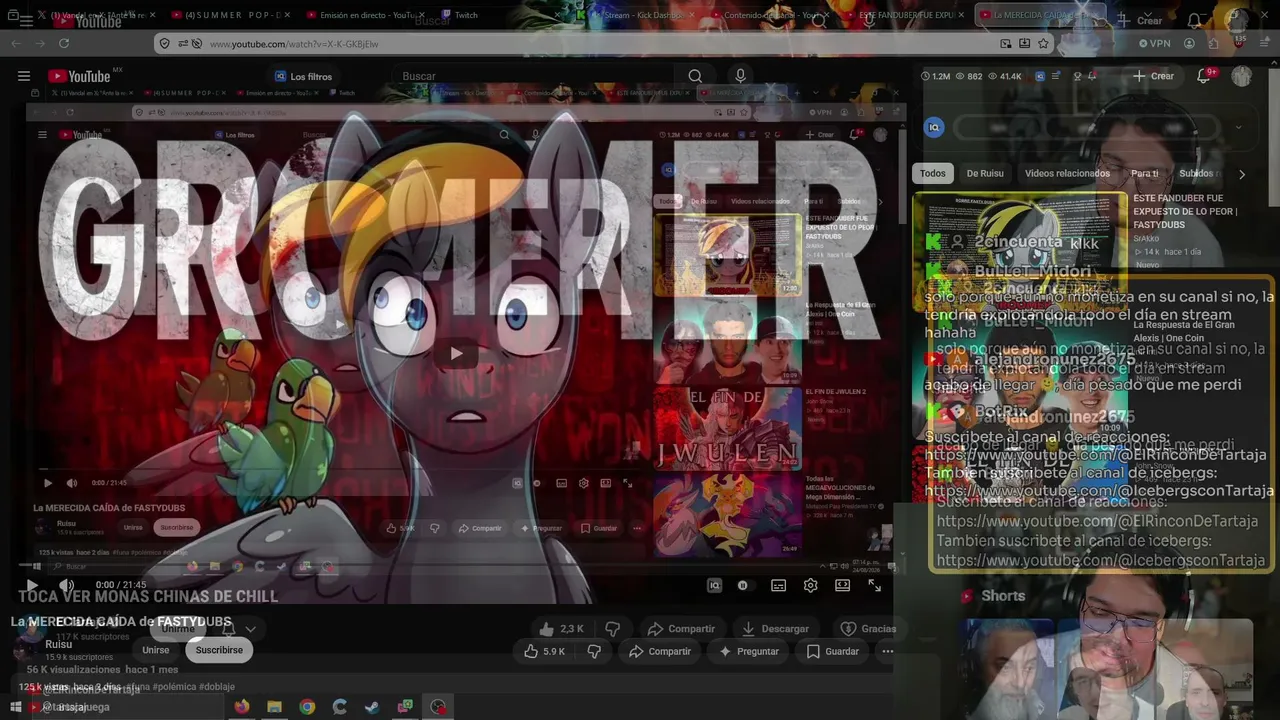Click the Crear button in YouTube header

click(1153, 76)
